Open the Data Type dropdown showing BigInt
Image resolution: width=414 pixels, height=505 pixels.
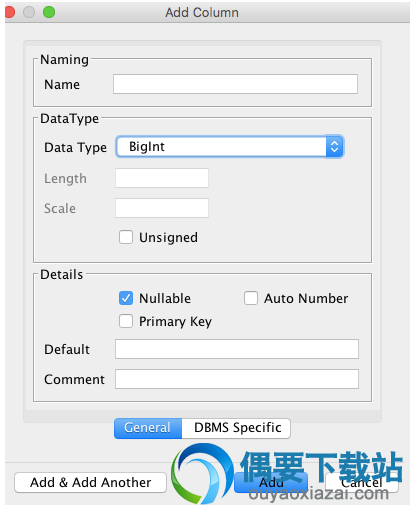[230, 147]
